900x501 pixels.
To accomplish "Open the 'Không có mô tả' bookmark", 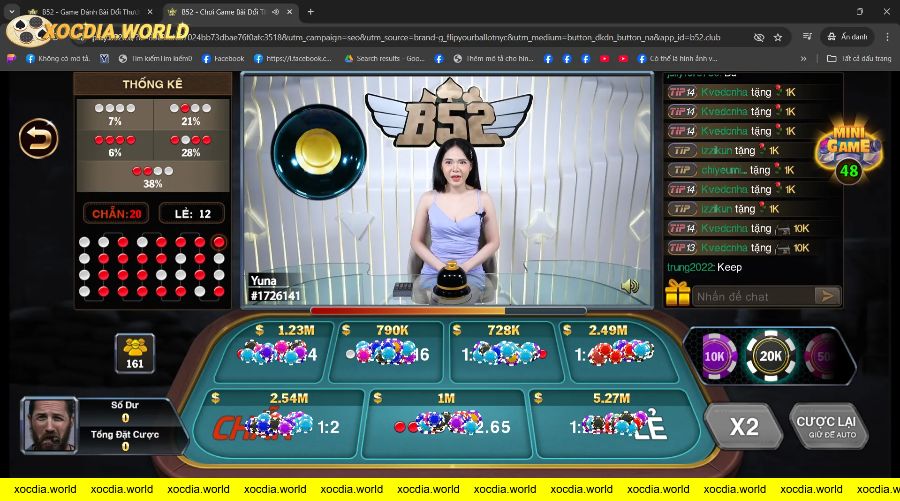I will point(58,59).
